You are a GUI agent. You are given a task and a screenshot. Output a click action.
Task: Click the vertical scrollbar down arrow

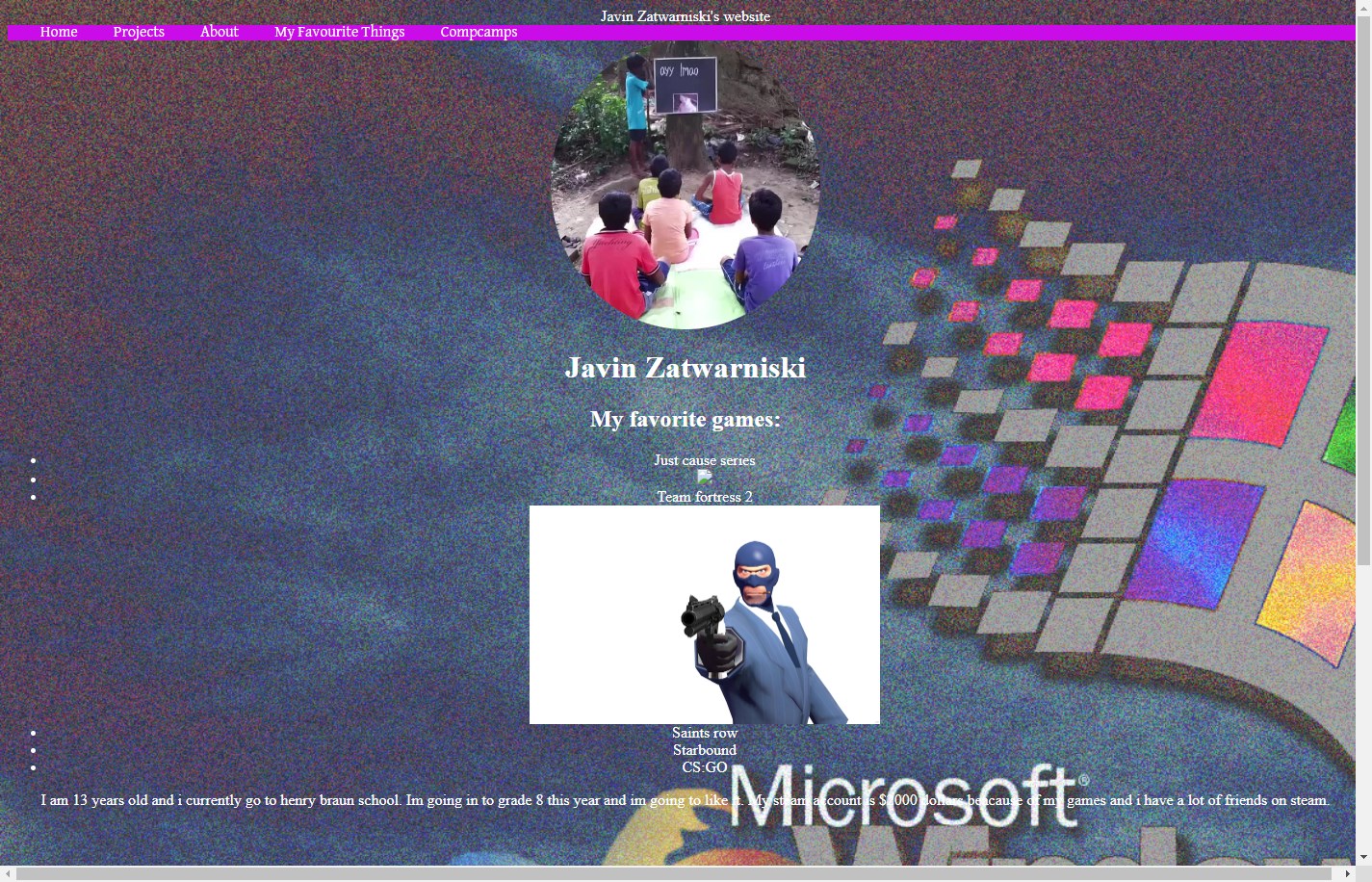coord(1363,858)
